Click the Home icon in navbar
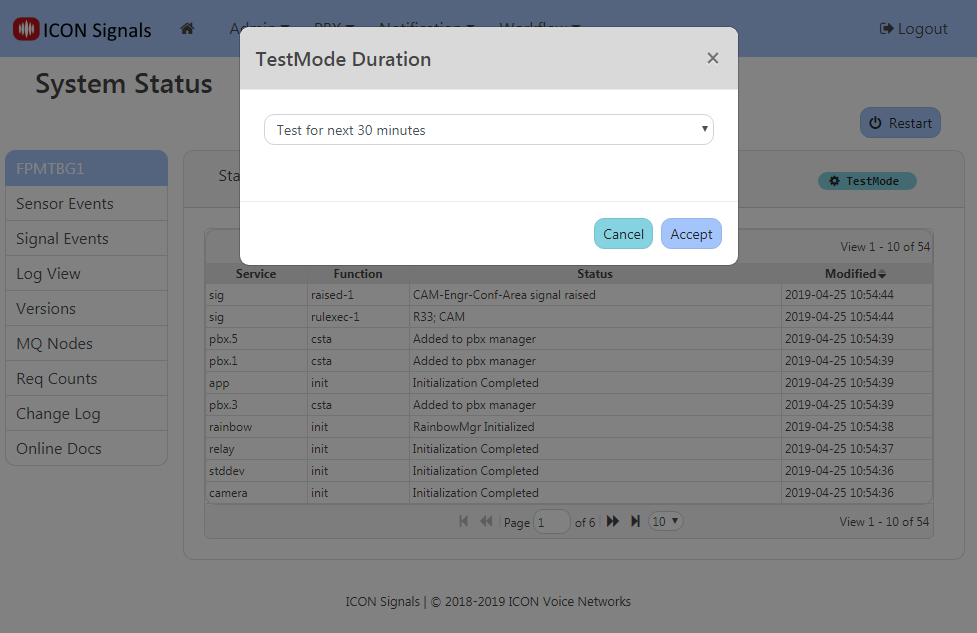This screenshot has width=977, height=633. [187, 29]
